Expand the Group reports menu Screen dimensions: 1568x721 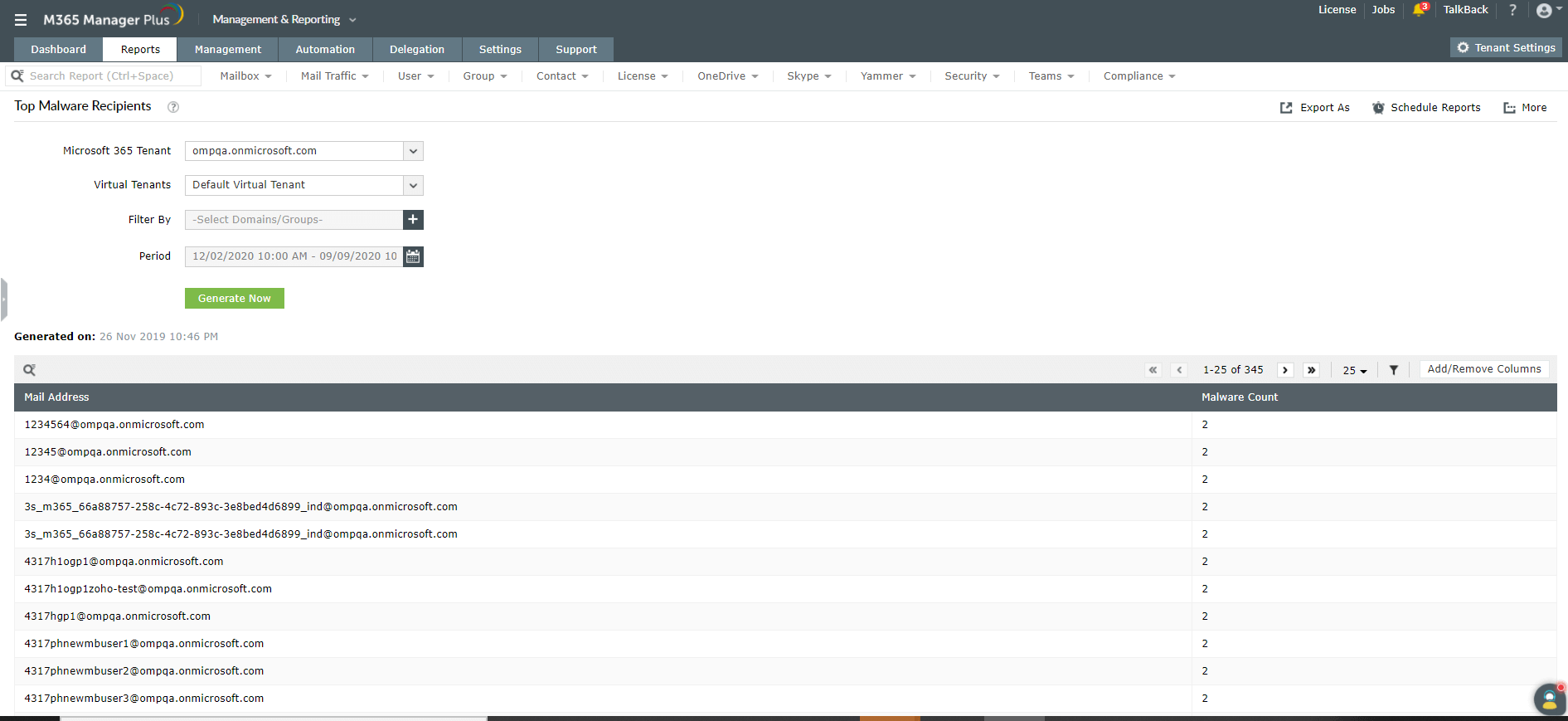click(485, 76)
